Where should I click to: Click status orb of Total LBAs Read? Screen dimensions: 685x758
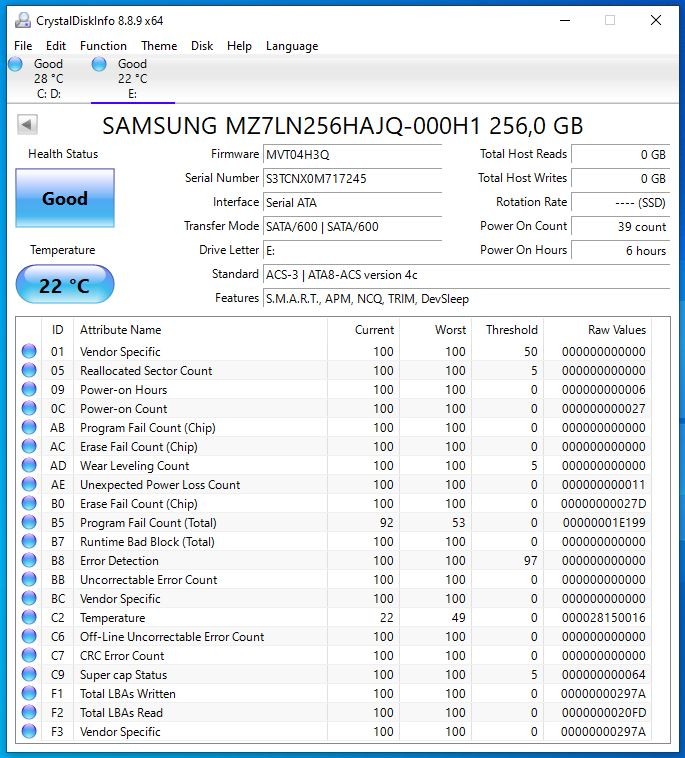pos(29,713)
